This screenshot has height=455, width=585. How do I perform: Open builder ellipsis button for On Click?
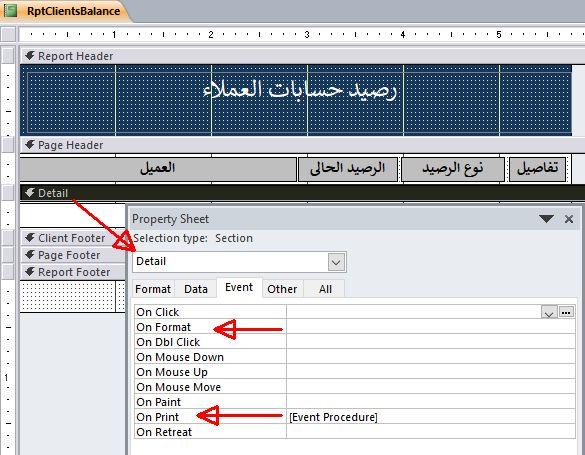[x=566, y=312]
